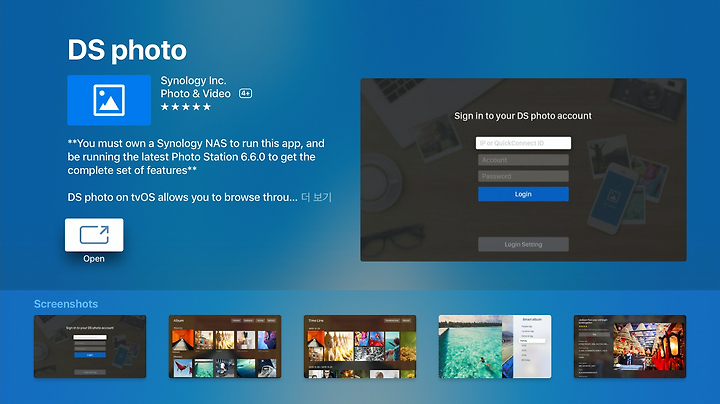Open the Time Line screenshot thumbnail

pos(360,347)
